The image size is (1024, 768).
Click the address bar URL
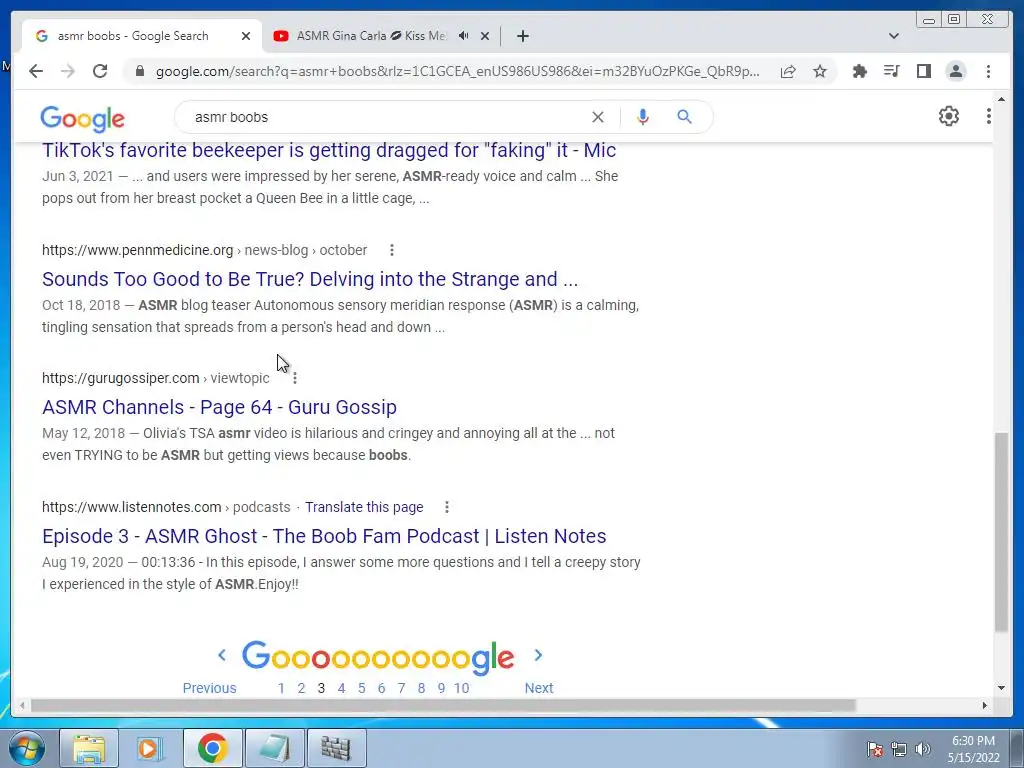click(457, 71)
